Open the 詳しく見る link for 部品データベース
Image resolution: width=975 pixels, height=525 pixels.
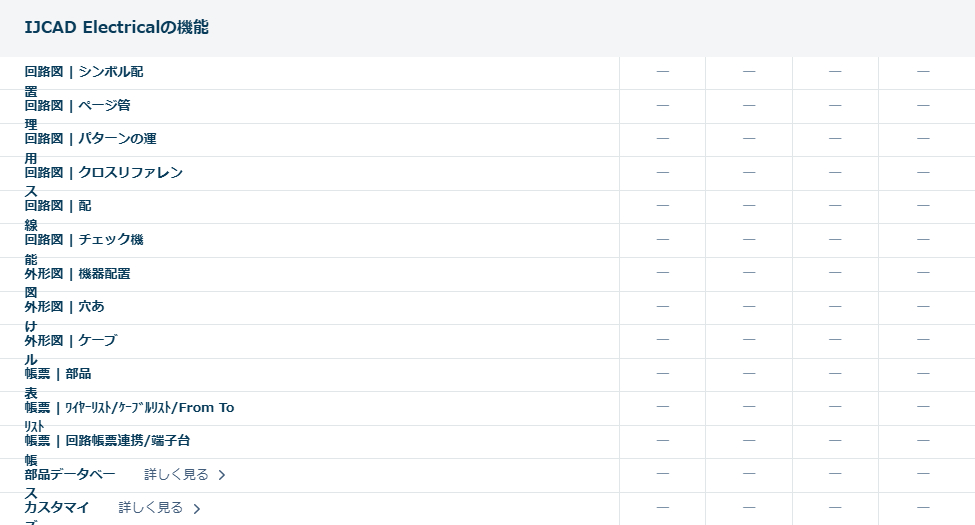(x=176, y=474)
